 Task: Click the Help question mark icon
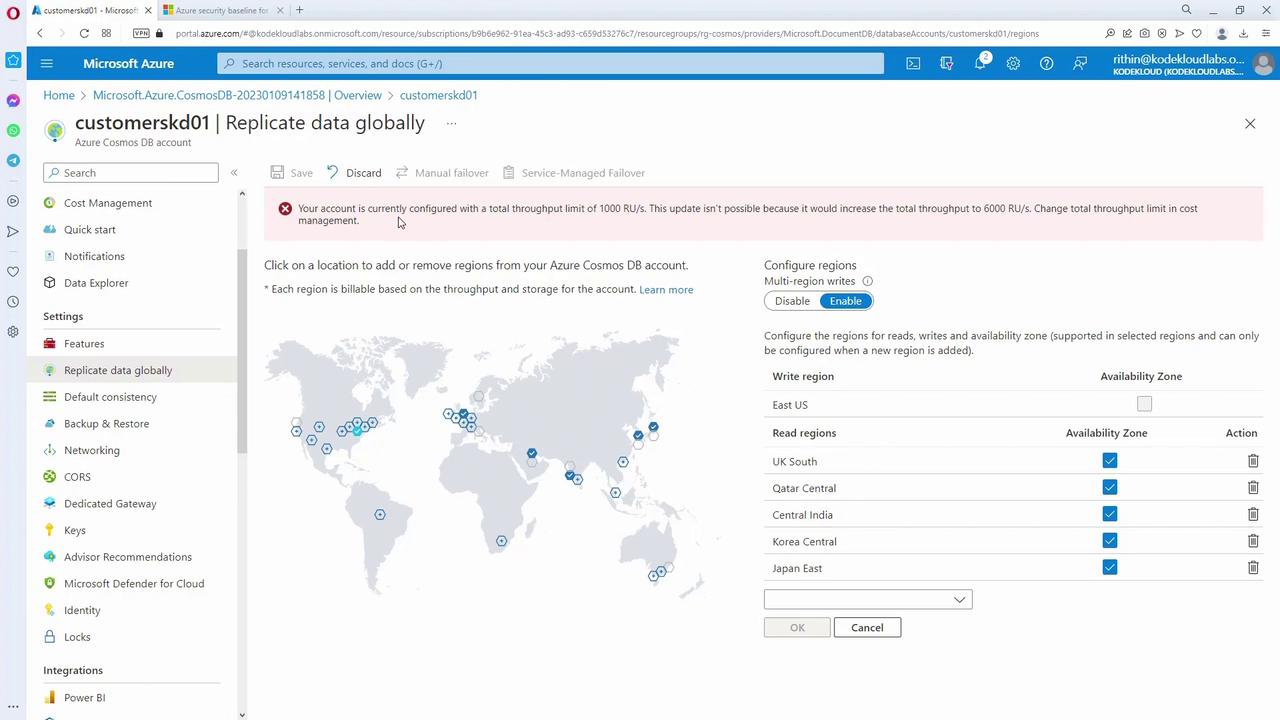point(1046,63)
